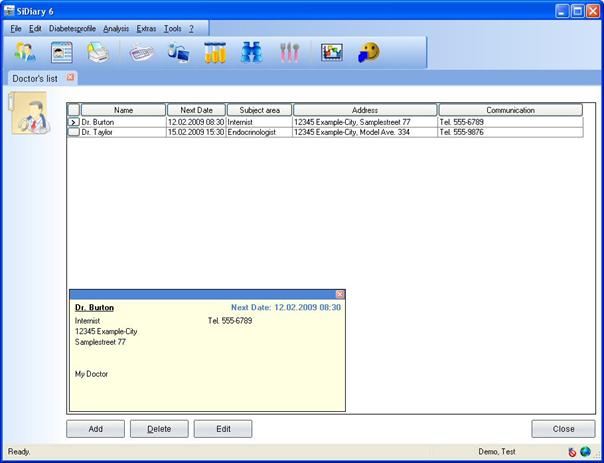Sort list by Next Date column header
604x463 pixels.
click(x=196, y=110)
